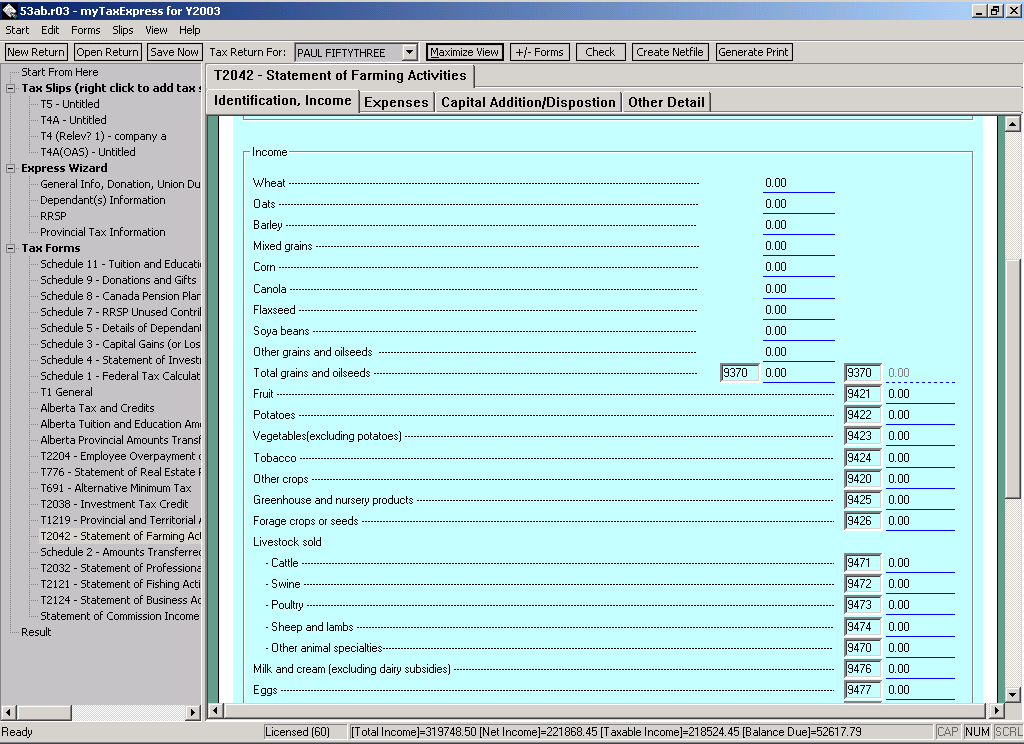Switch to Capital Addition/Dispostion tab
This screenshot has width=1024, height=744.
pyautogui.click(x=528, y=102)
